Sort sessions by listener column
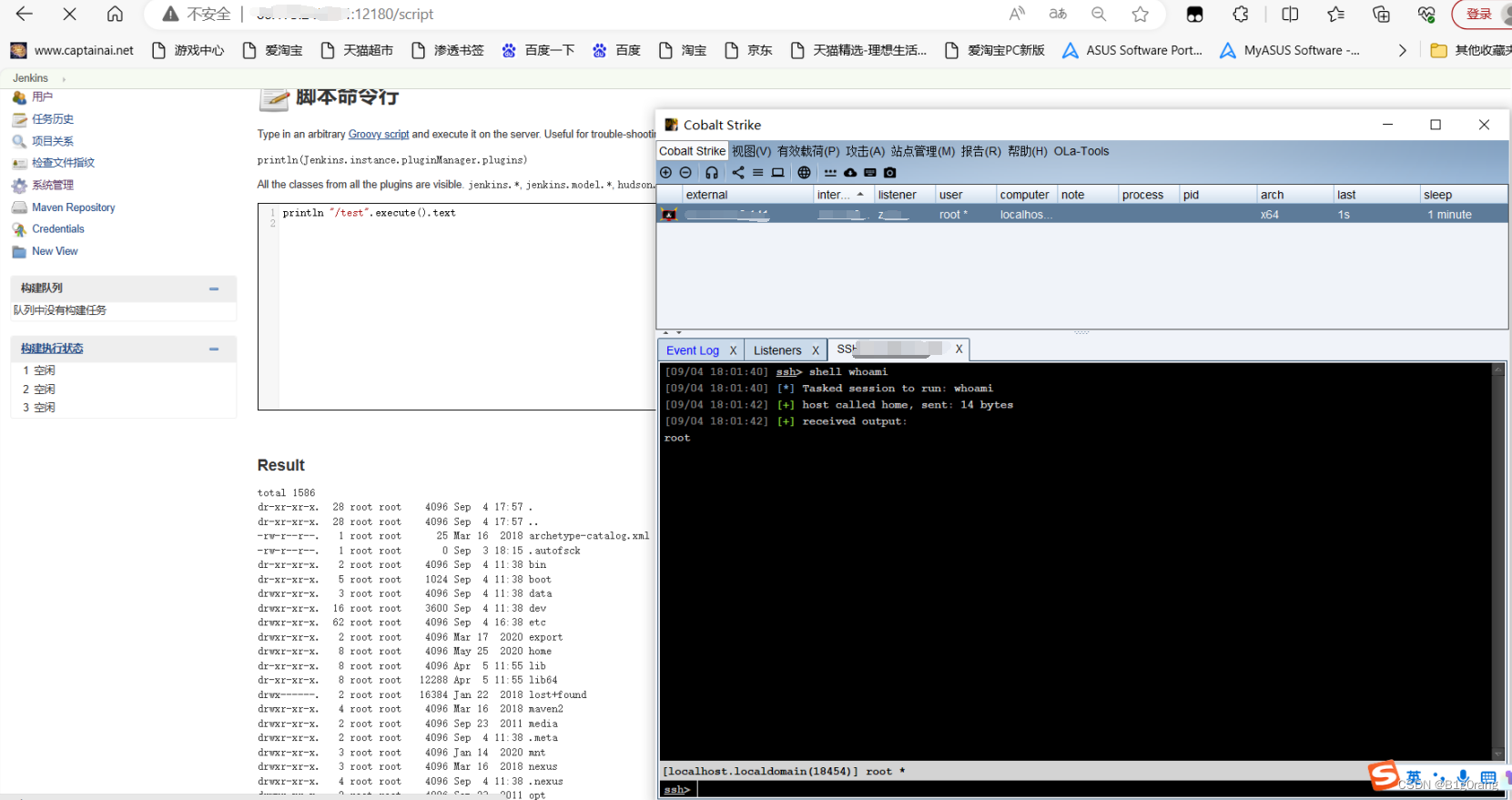The width and height of the screenshot is (1512, 800). (904, 195)
